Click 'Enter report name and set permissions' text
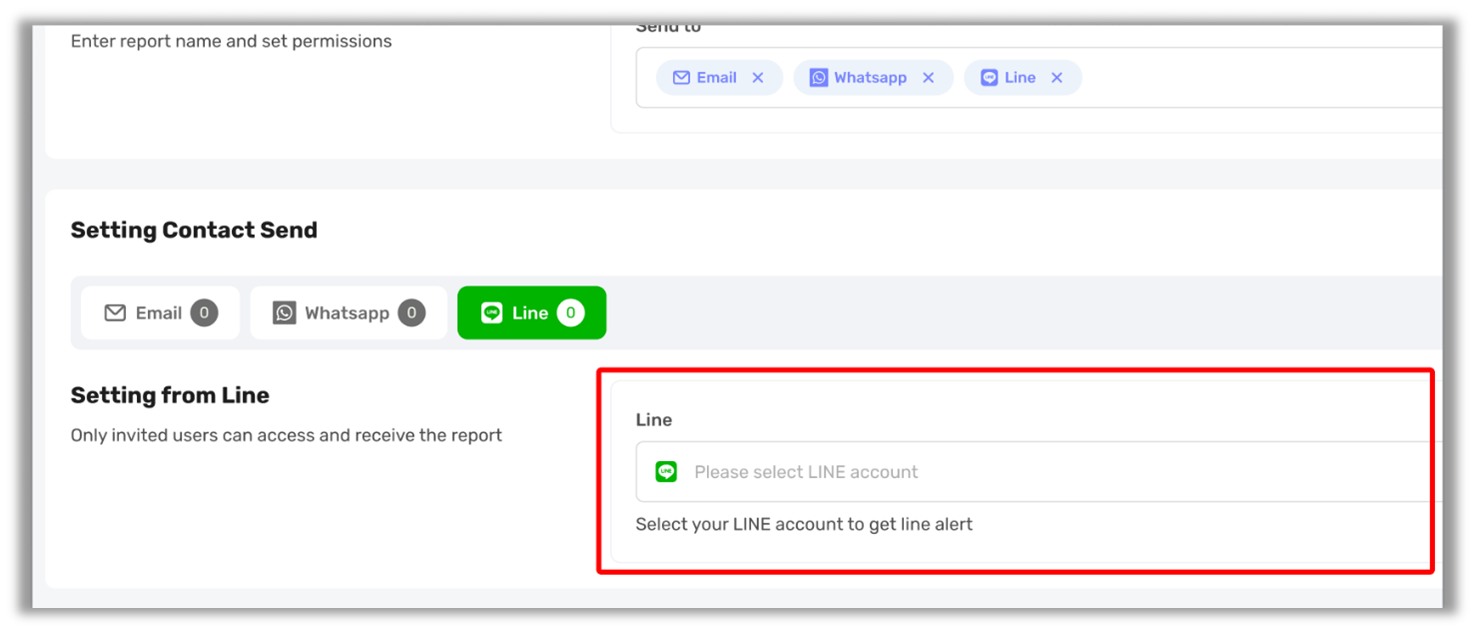Image resolution: width=1475 pixels, height=630 pixels. tap(231, 41)
